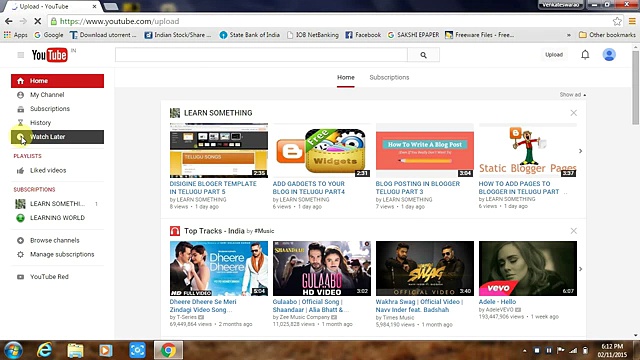The height and width of the screenshot is (360, 640).
Task: Open Top Tracks - India shelf title
Action: (x=214, y=231)
